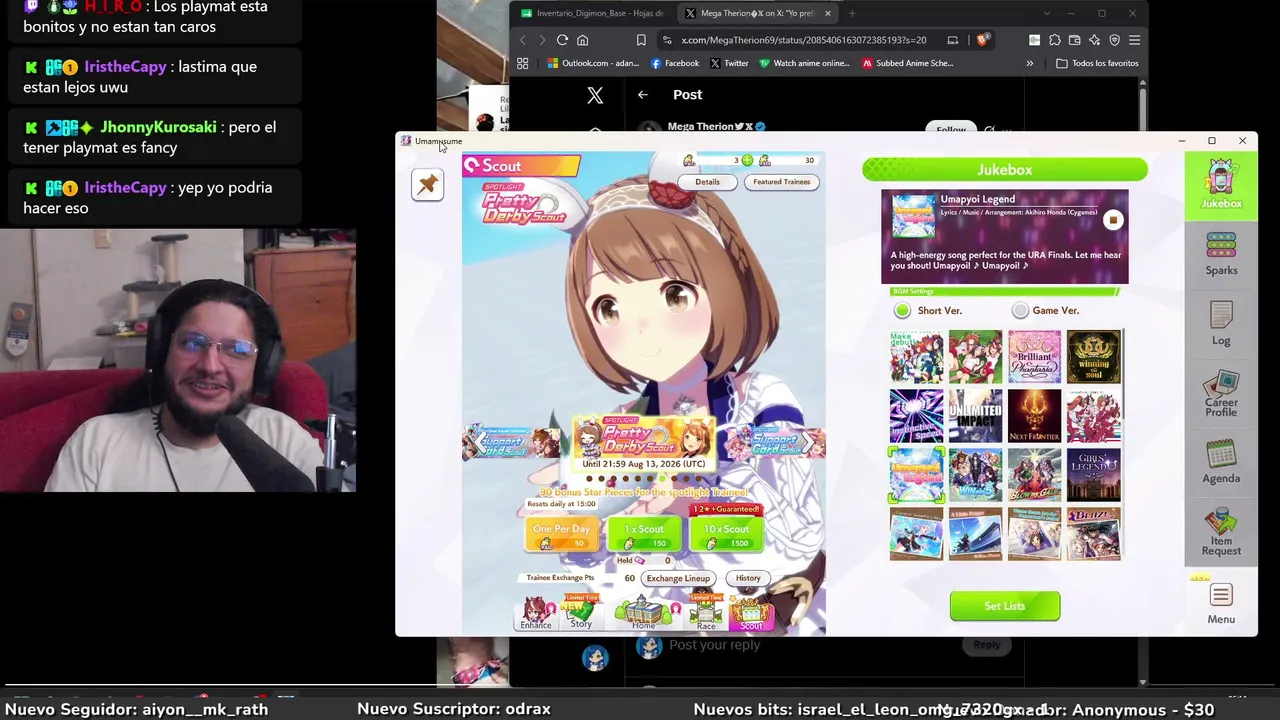Open the Watch anime online bookmark

pos(804,63)
